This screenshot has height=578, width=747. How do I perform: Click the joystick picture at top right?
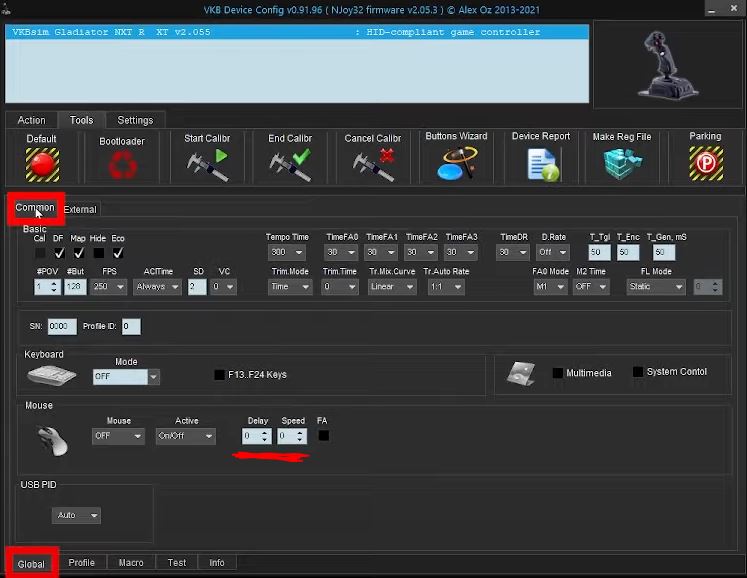tap(667, 65)
